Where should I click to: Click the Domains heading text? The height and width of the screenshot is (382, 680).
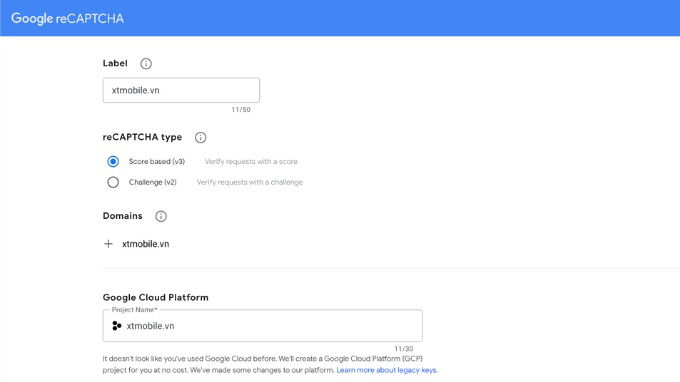click(x=123, y=216)
